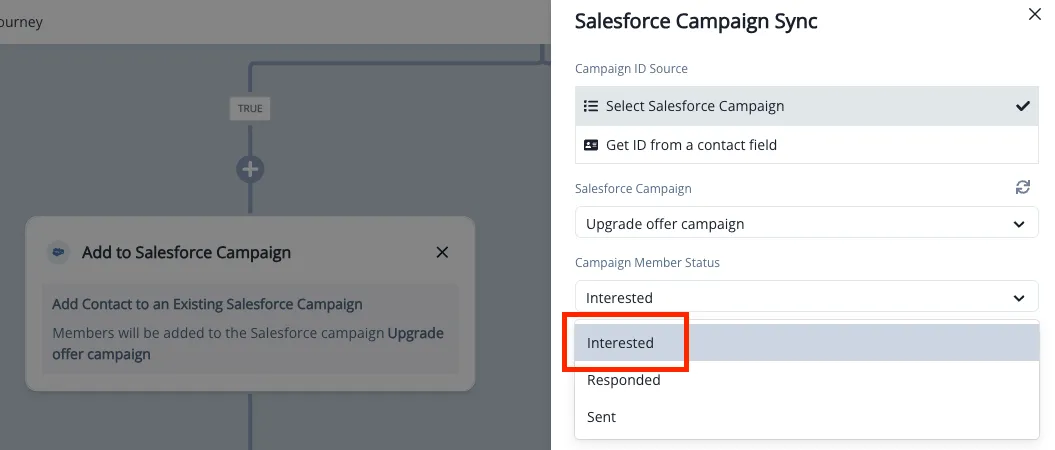The height and width of the screenshot is (450, 1055).
Task: Click the Add to Salesforce Campaign card title
Action: pyautogui.click(x=186, y=253)
